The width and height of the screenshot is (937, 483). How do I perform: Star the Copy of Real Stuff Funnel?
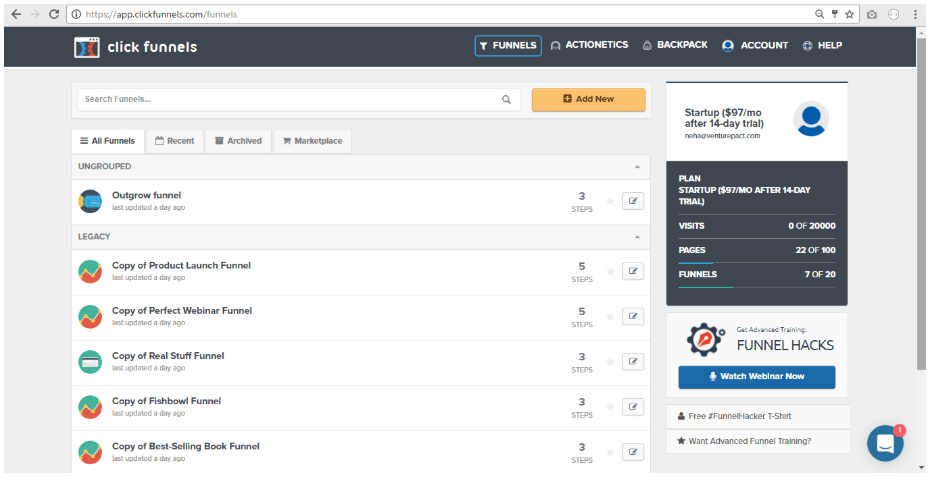610,362
